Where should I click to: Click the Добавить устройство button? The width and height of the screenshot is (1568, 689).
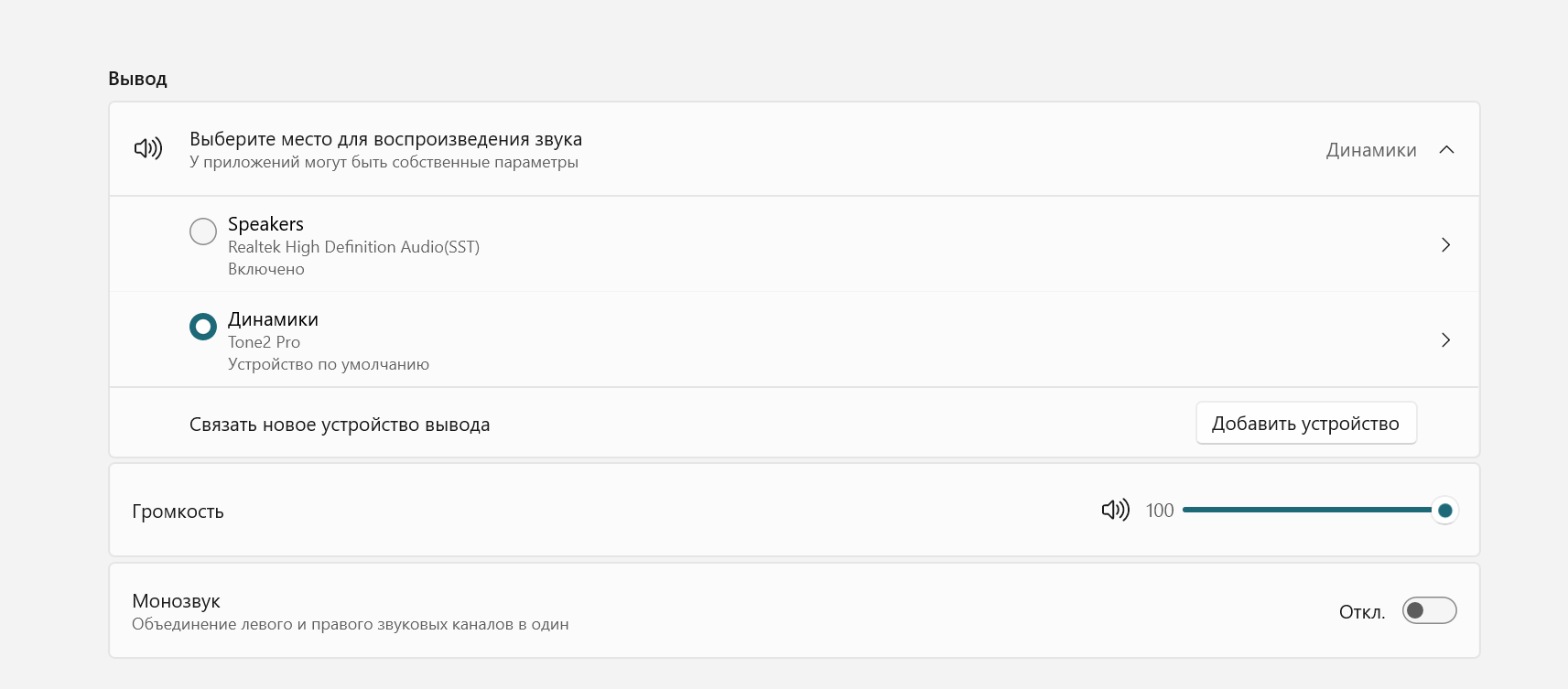(x=1305, y=424)
